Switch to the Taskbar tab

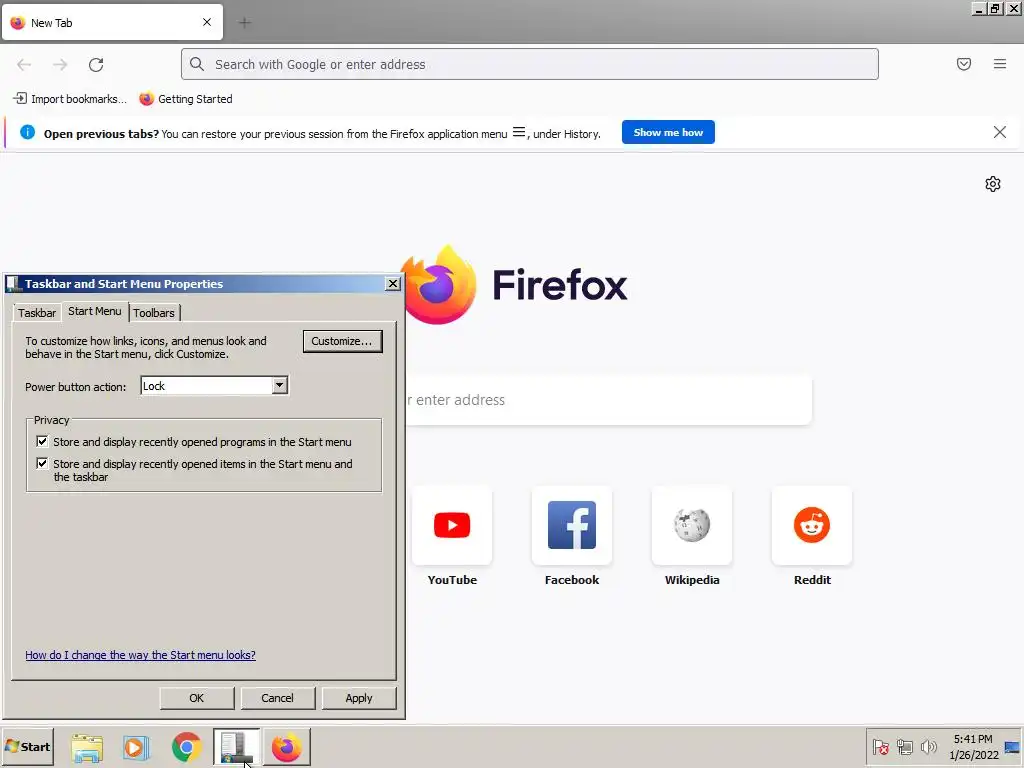click(x=37, y=313)
